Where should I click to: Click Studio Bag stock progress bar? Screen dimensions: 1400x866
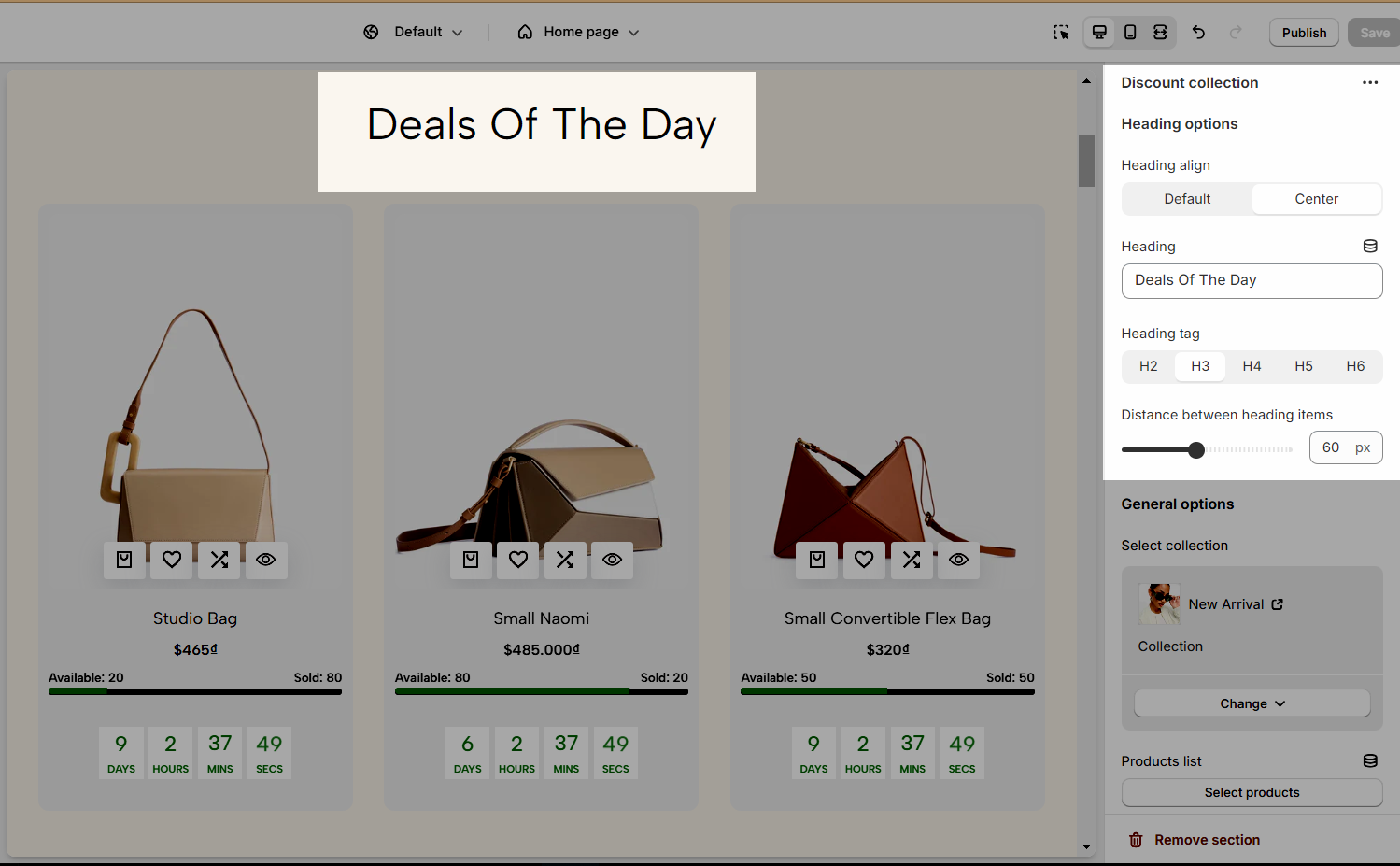[195, 691]
